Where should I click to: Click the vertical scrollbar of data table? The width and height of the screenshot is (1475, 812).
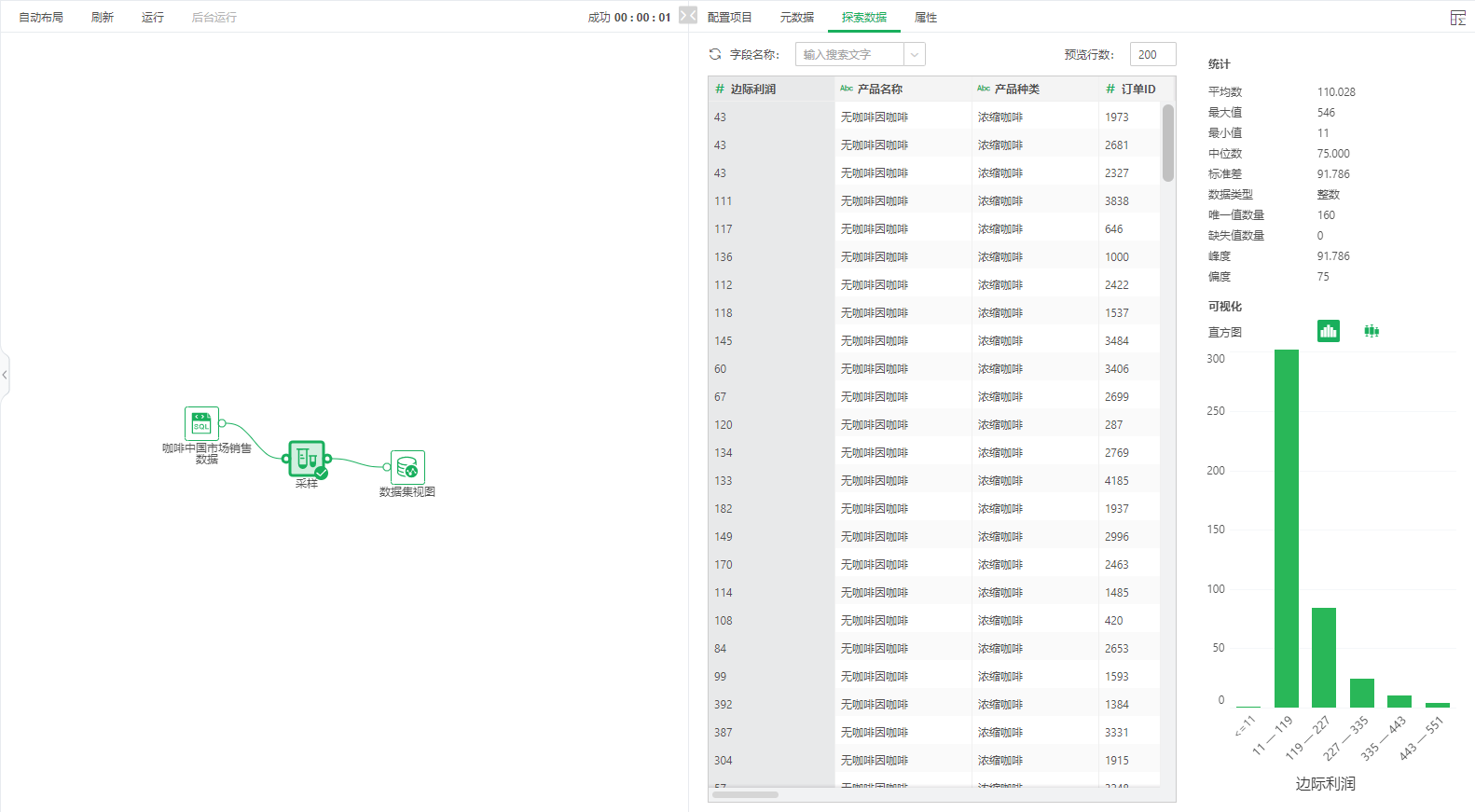point(1167,143)
